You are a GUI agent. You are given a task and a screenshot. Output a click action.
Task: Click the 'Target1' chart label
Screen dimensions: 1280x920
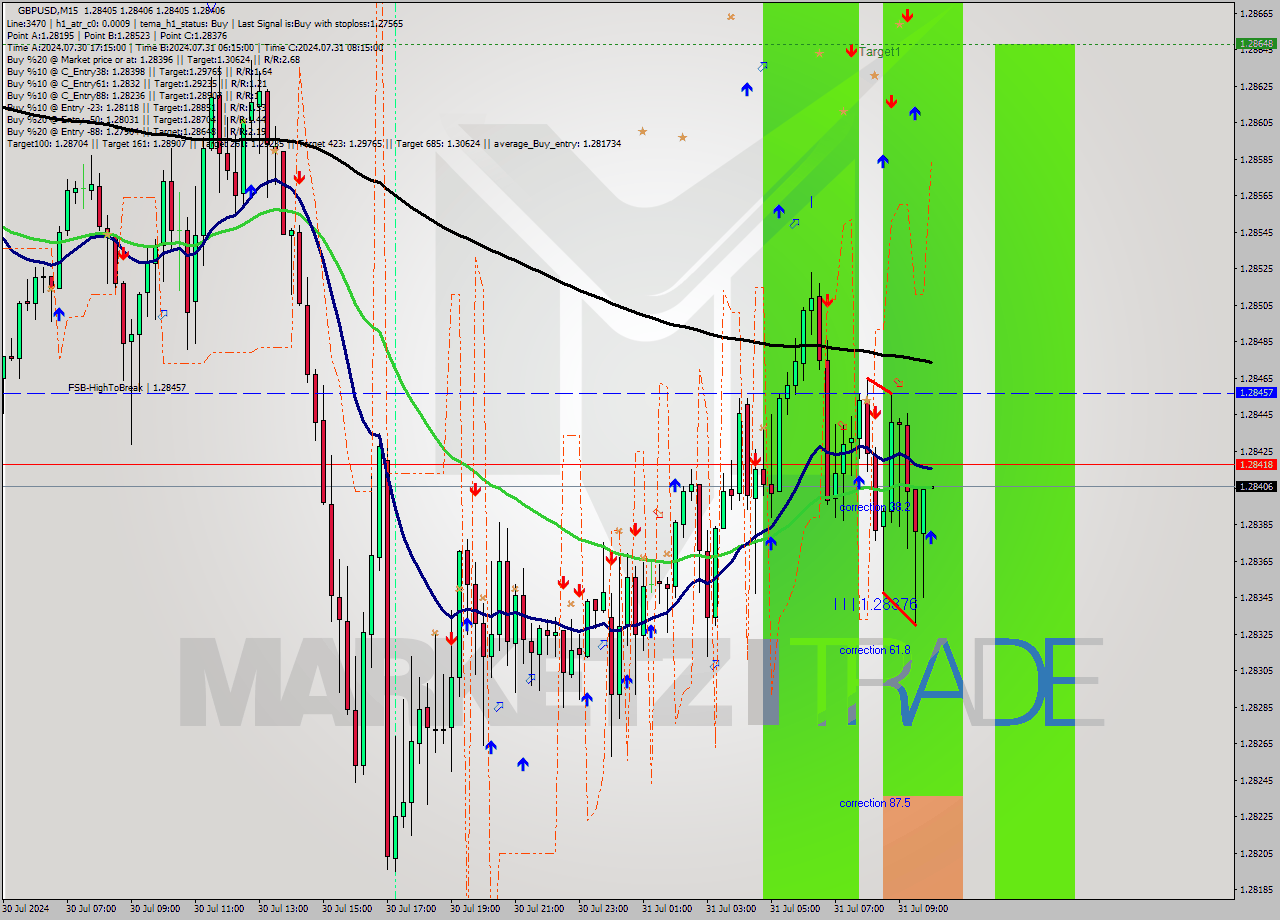tap(880, 51)
